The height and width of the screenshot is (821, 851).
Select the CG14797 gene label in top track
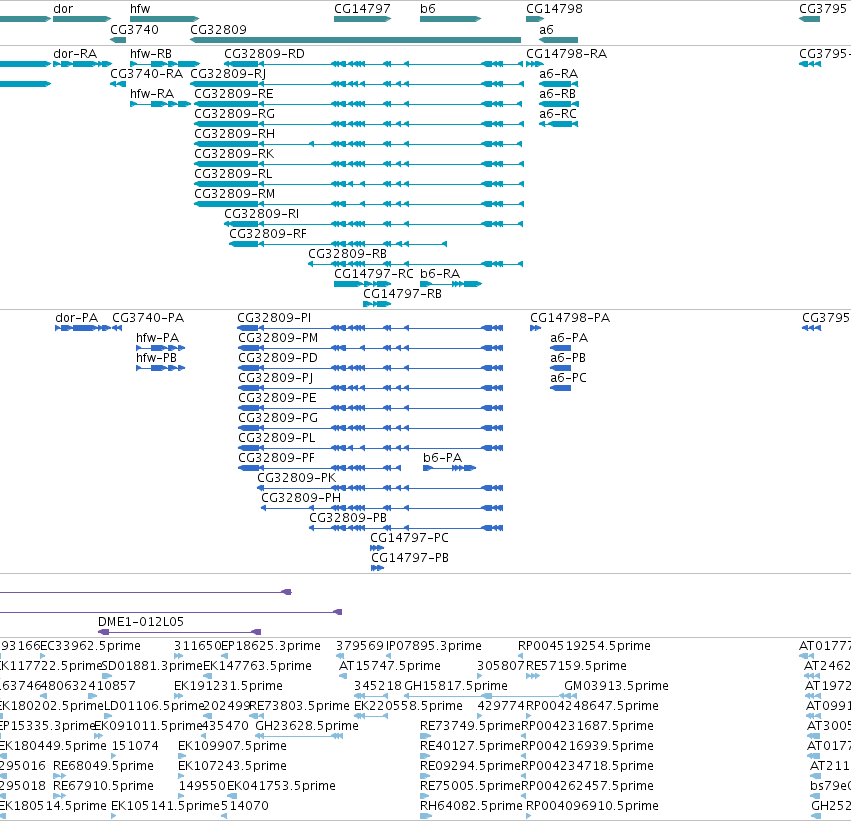[x=362, y=9]
